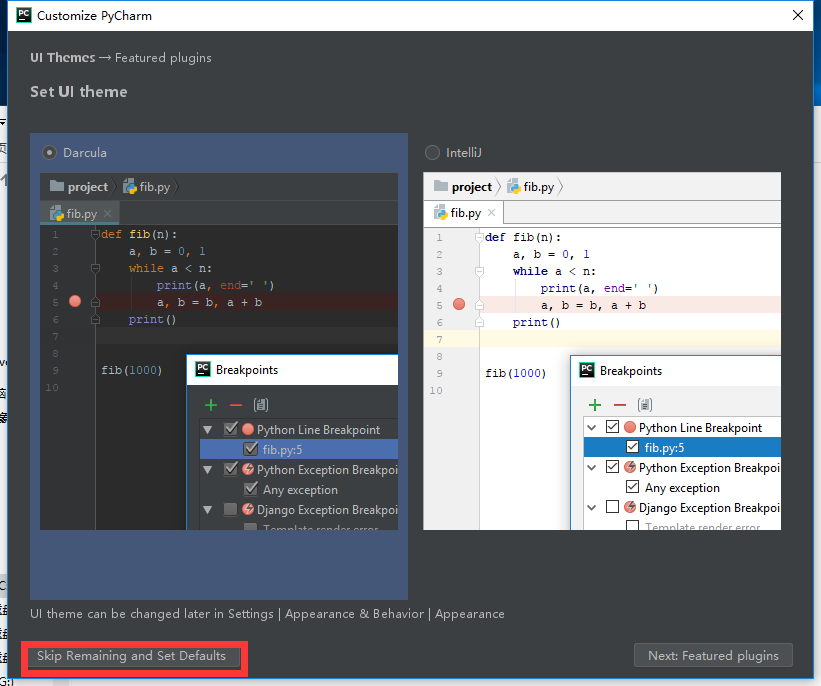Click Python Exception Breakpoint lightning icon in Darcula tree

(x=248, y=469)
